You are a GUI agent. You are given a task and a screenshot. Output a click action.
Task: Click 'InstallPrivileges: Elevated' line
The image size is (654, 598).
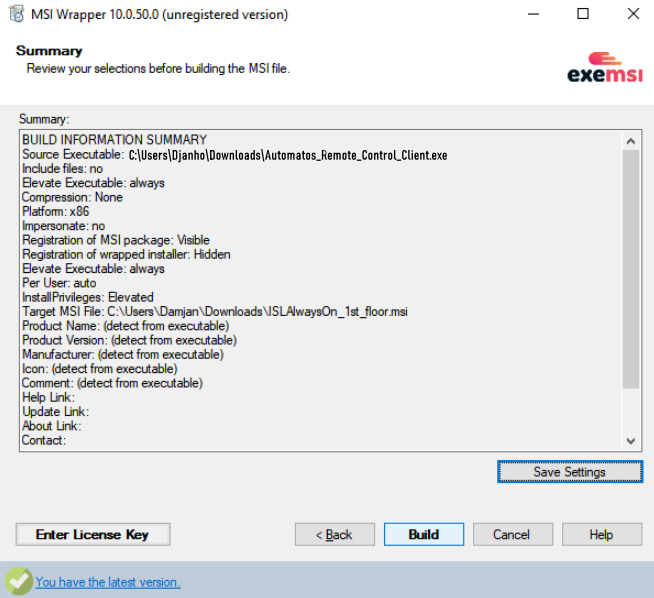(x=88, y=297)
